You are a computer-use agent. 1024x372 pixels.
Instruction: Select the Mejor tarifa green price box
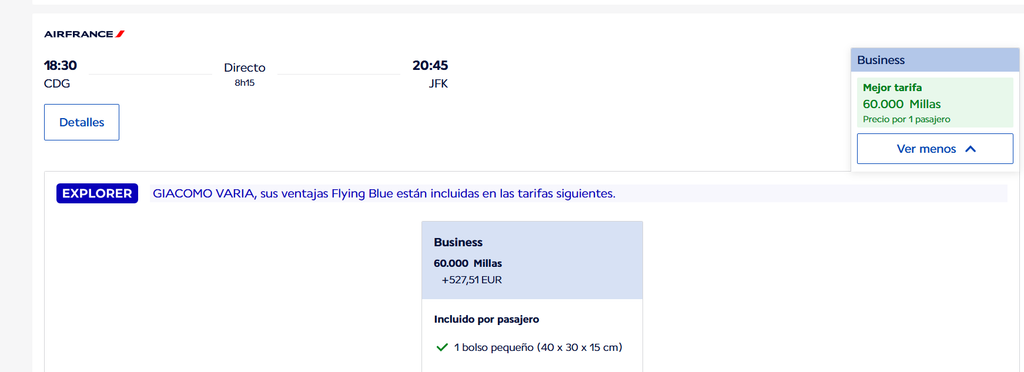(935, 102)
